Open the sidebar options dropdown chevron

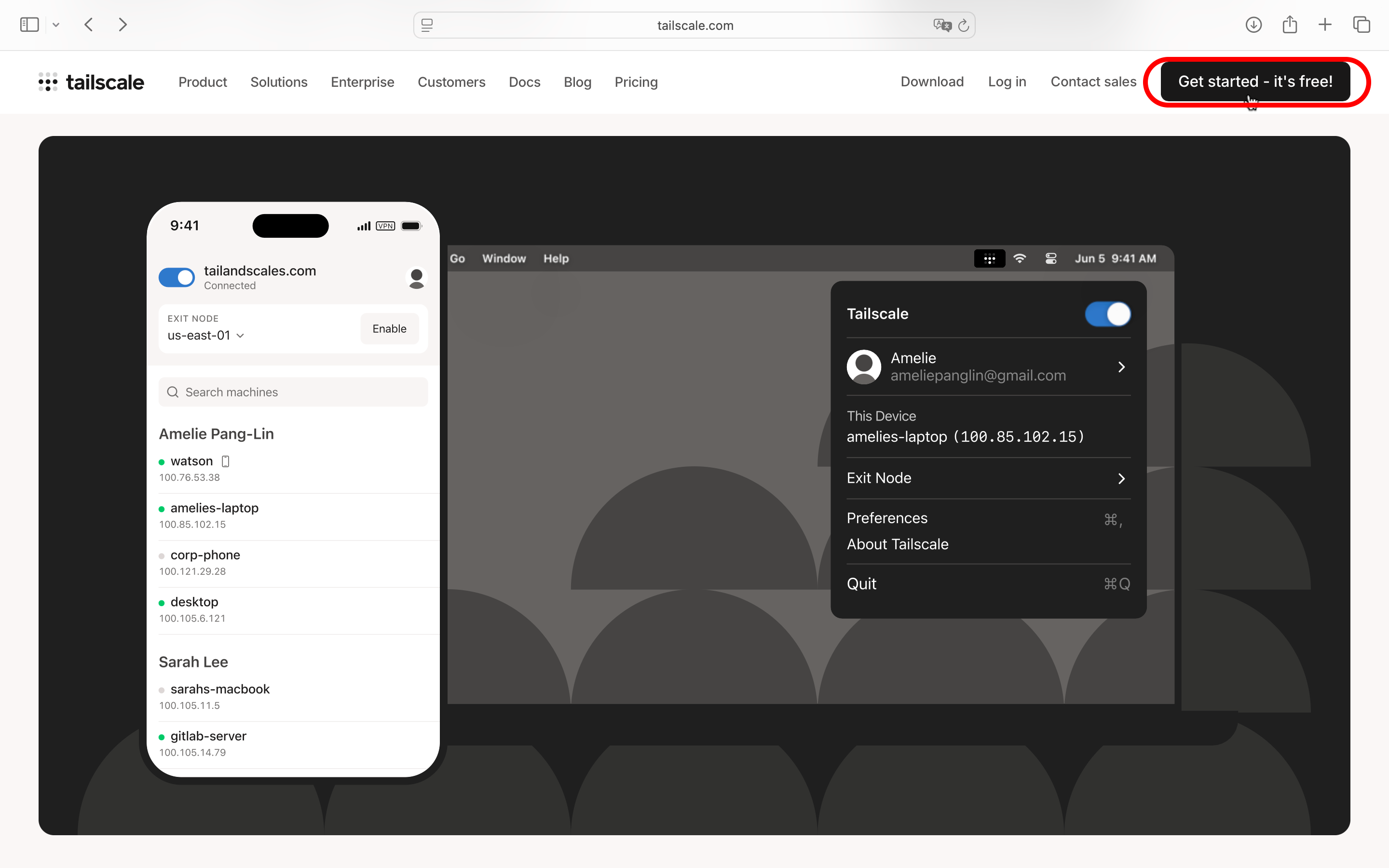[x=55, y=25]
